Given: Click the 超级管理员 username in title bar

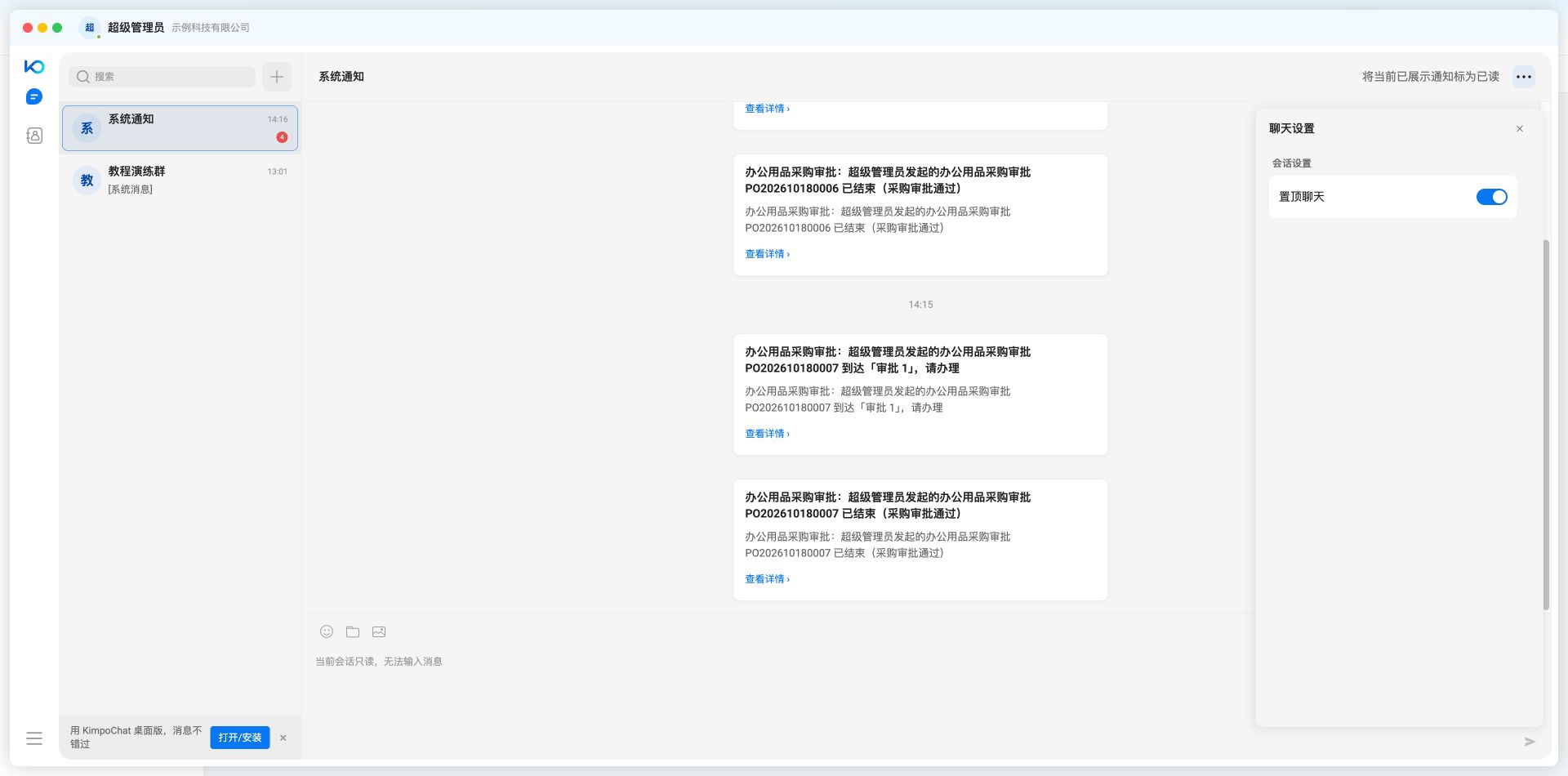Looking at the screenshot, I should pos(136,28).
